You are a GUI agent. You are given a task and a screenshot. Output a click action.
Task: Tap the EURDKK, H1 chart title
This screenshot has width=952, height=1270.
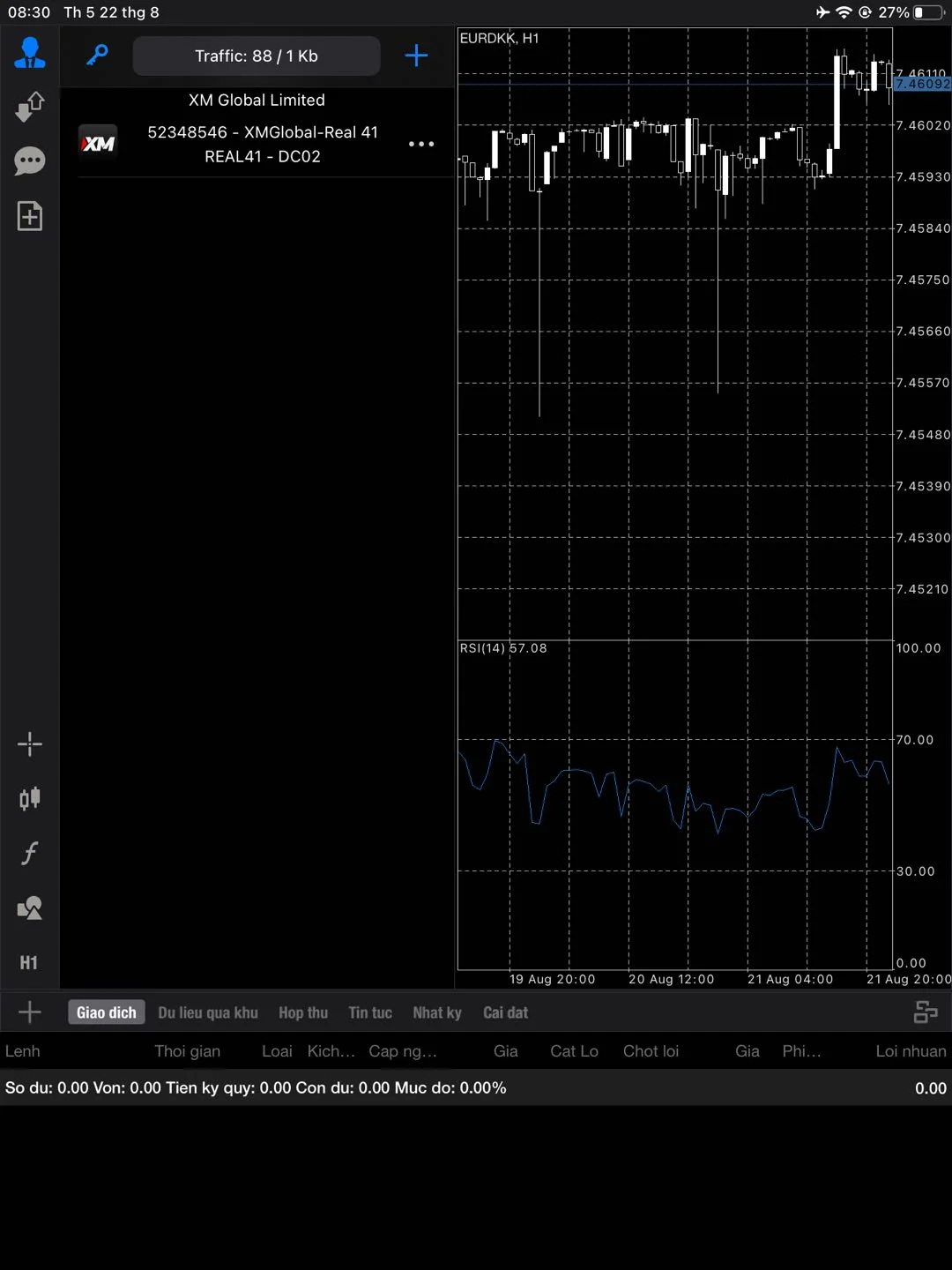[499, 38]
